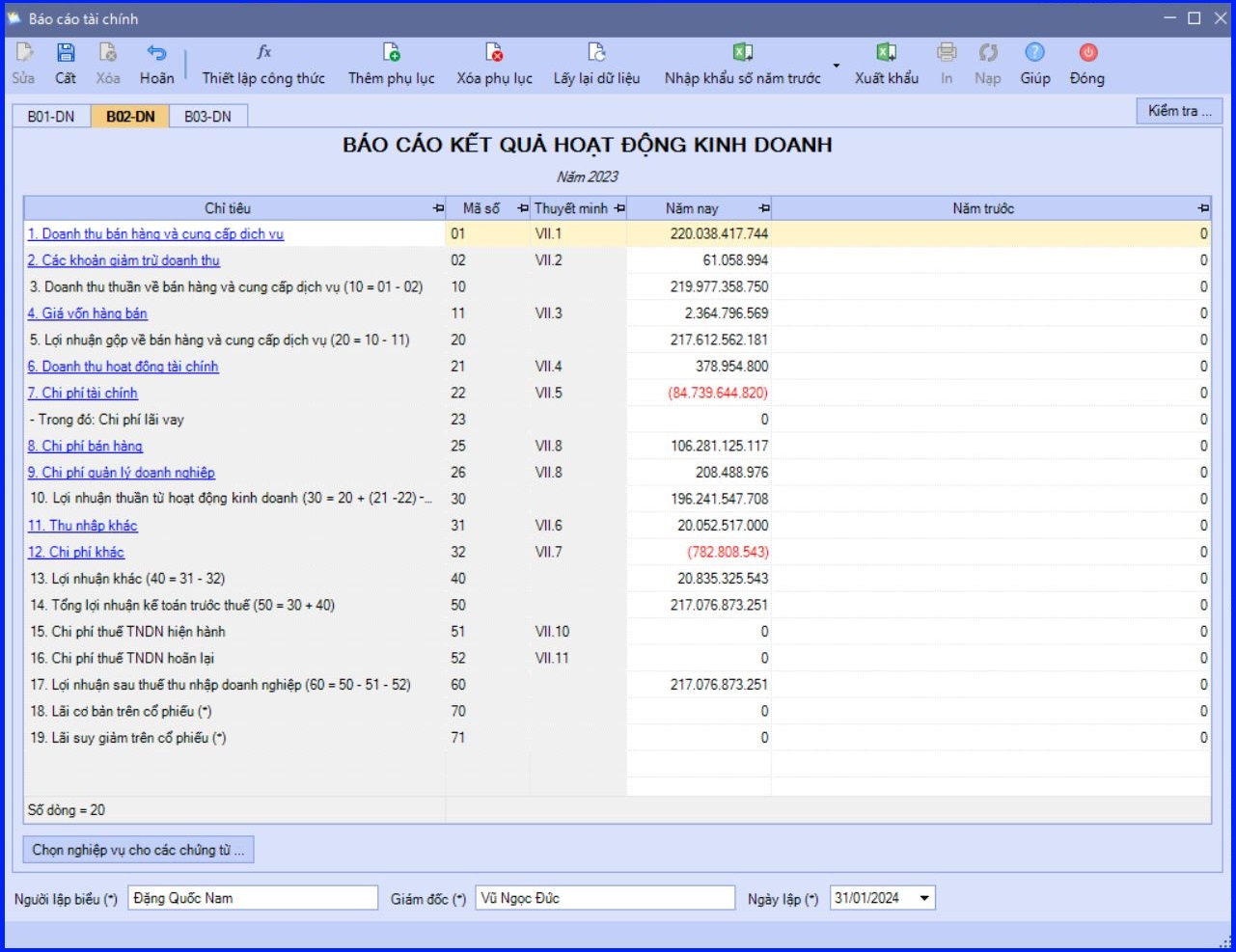The width and height of the screenshot is (1236, 952).
Task: Open Thiết lập công thức formula setup
Action: [x=263, y=64]
